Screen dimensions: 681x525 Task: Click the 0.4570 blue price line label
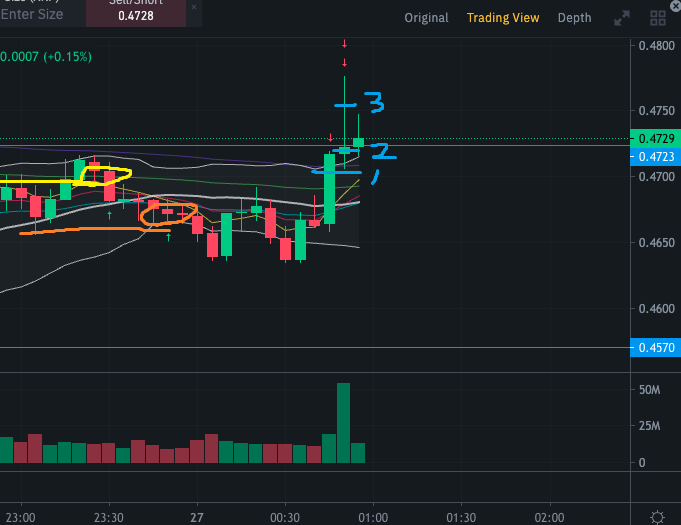tap(655, 348)
